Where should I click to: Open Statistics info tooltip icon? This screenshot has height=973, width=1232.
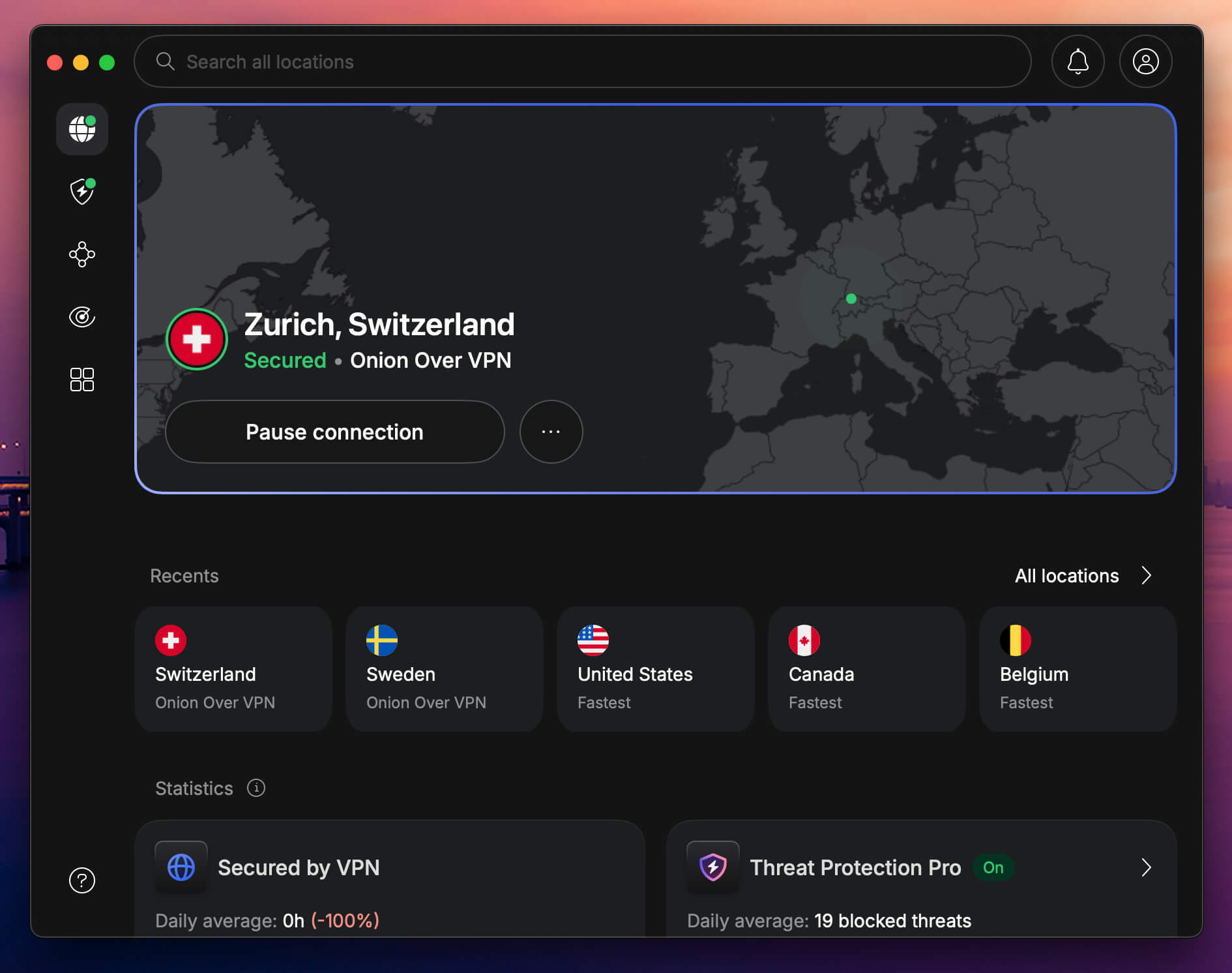(256, 788)
